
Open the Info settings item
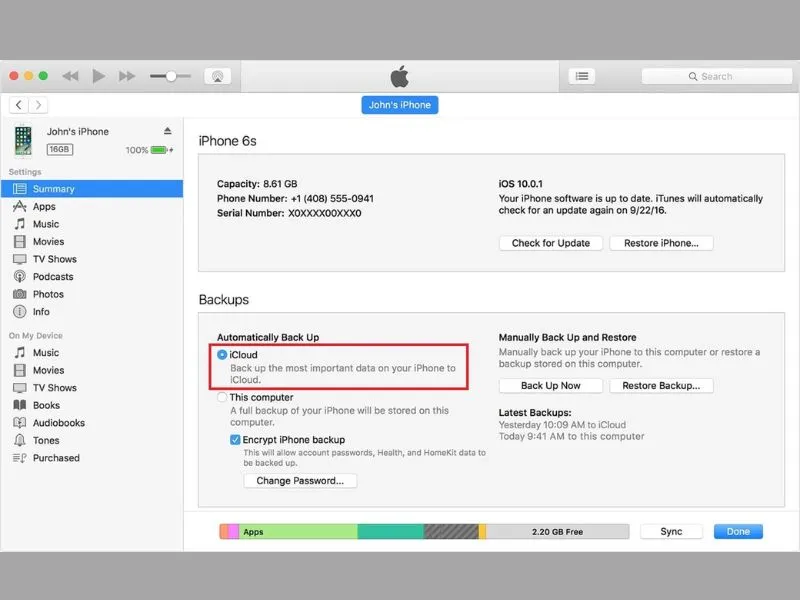(x=92, y=312)
